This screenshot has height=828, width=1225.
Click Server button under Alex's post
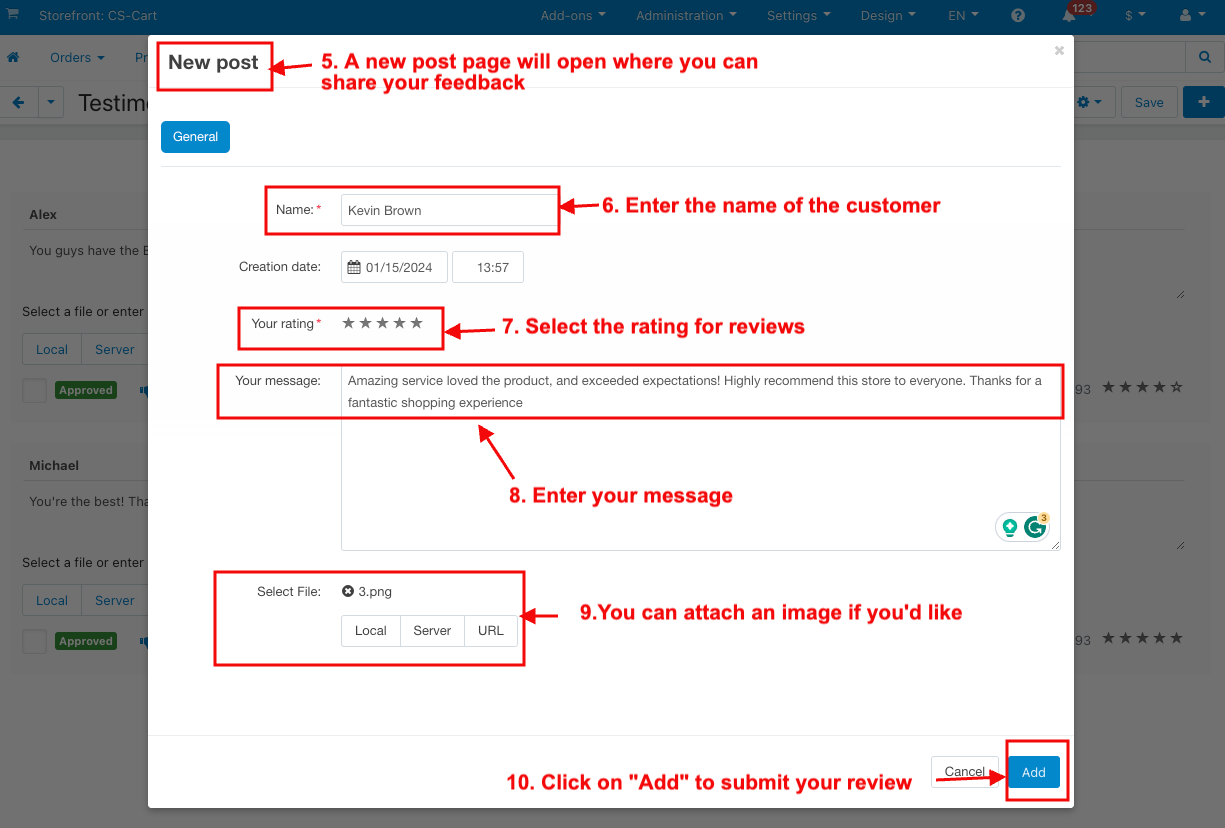pos(114,349)
